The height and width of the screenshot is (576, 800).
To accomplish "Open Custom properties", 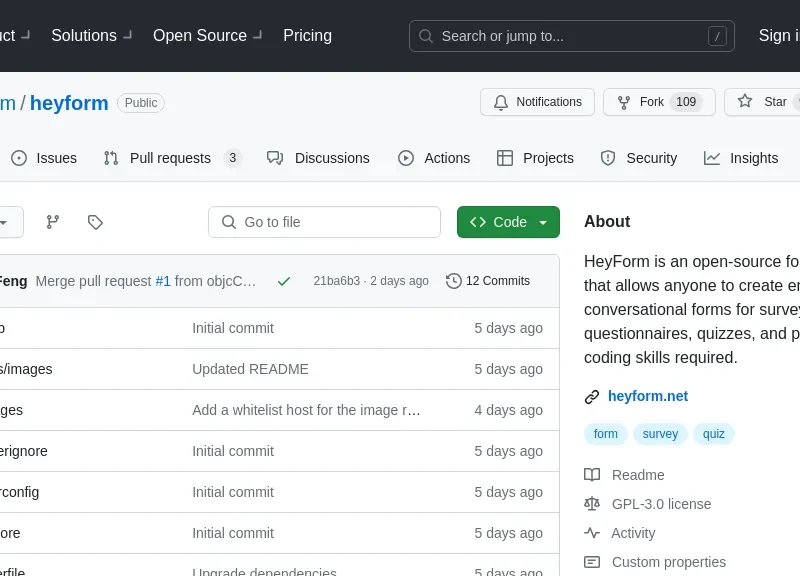I will (x=655, y=562).
